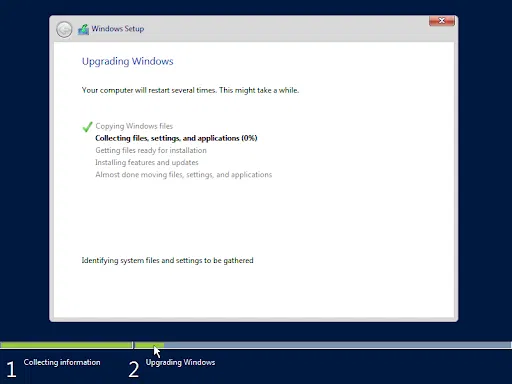
Task: Click the 'Collecting information' stage label
Action: (x=62, y=362)
